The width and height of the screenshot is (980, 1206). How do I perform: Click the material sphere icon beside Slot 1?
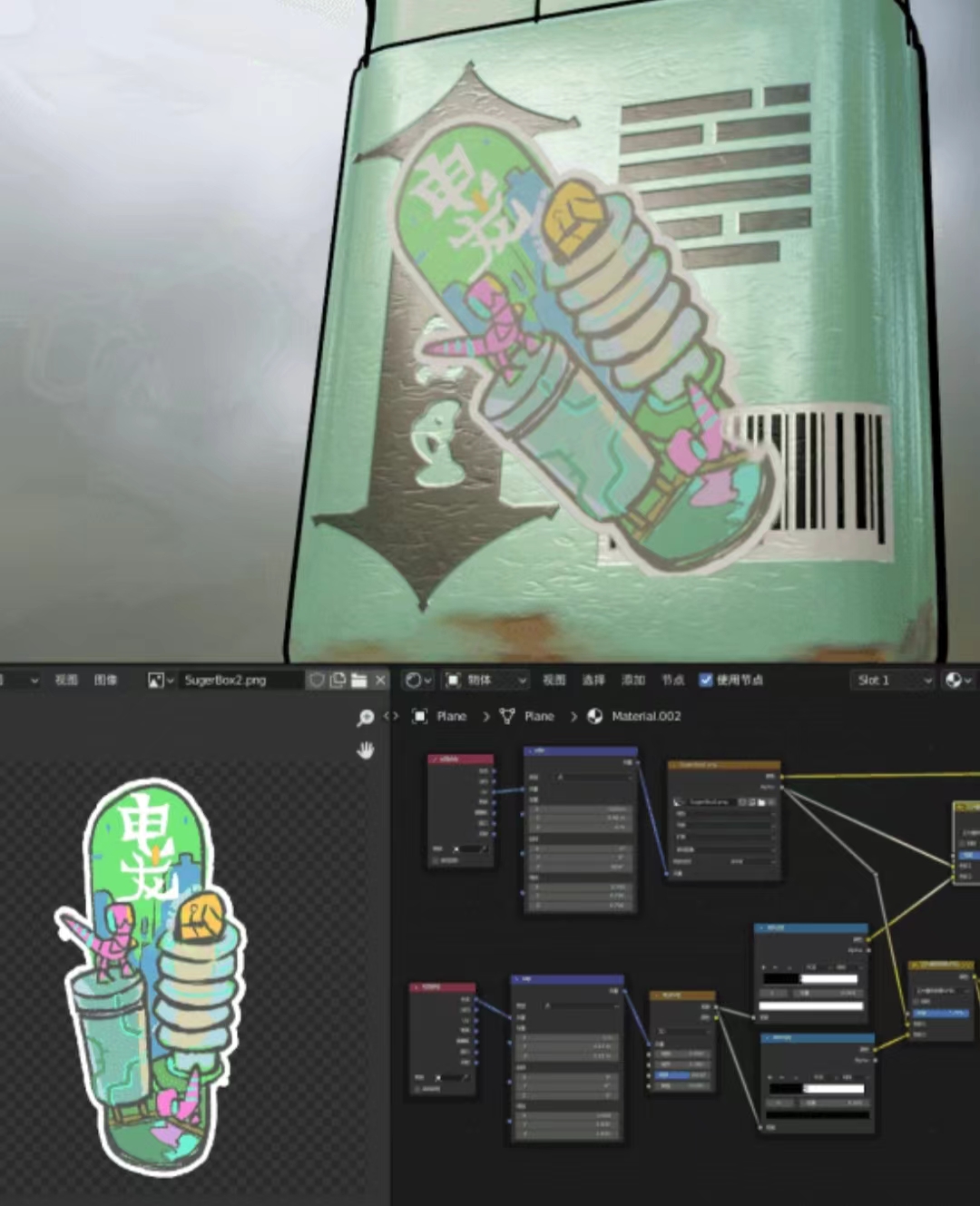[x=956, y=680]
